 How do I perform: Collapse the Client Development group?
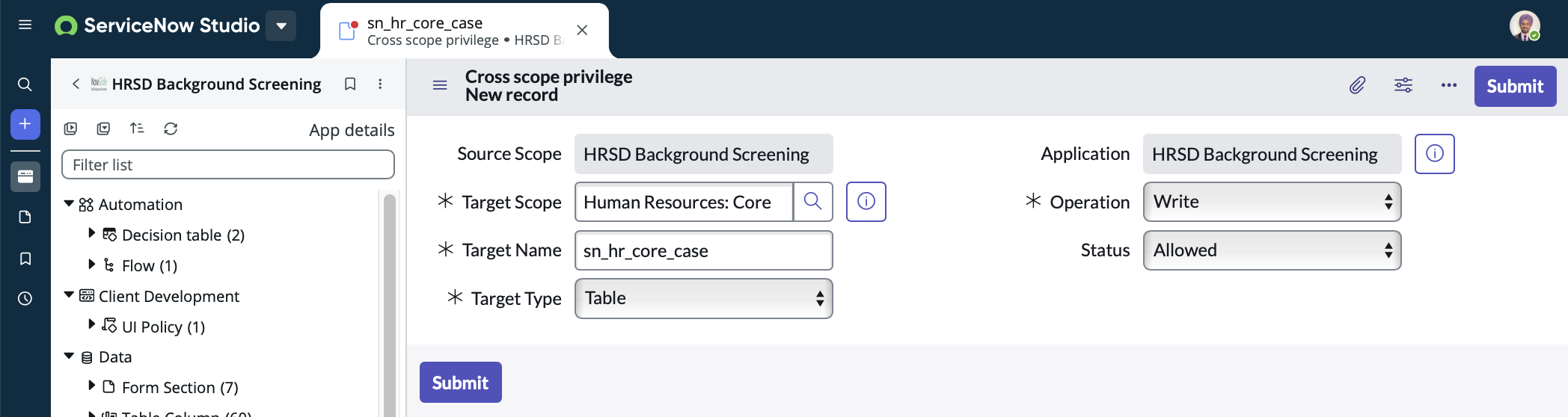click(x=69, y=295)
